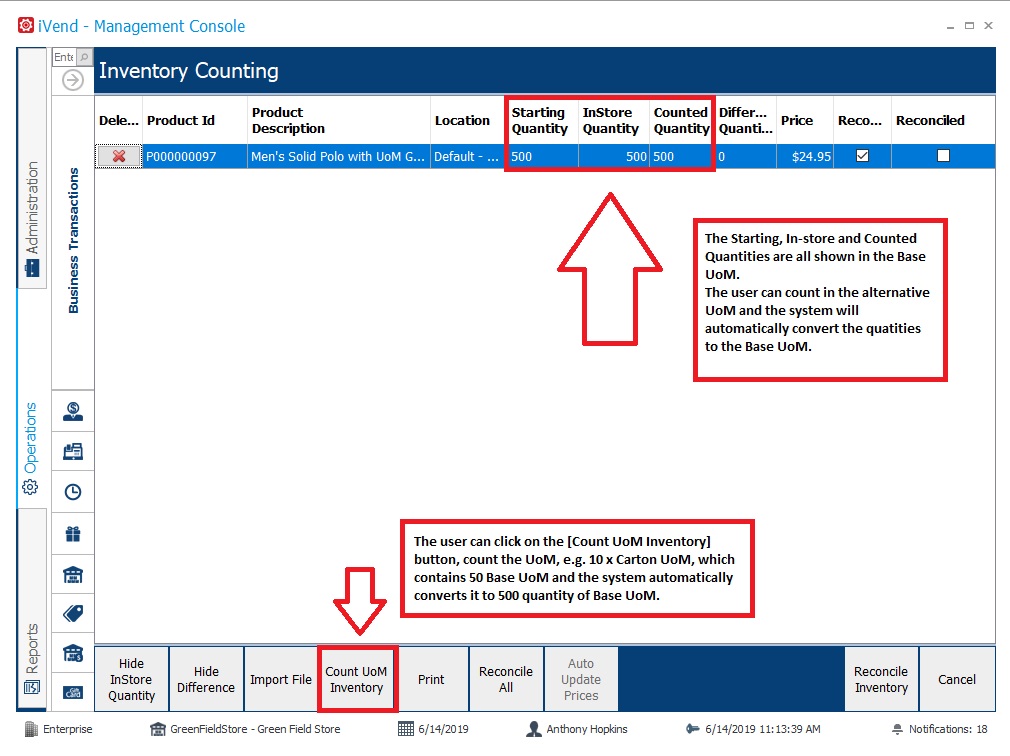Click the Enterprise status bar label
Viewport: 1010px width, 756px height.
[x=68, y=729]
